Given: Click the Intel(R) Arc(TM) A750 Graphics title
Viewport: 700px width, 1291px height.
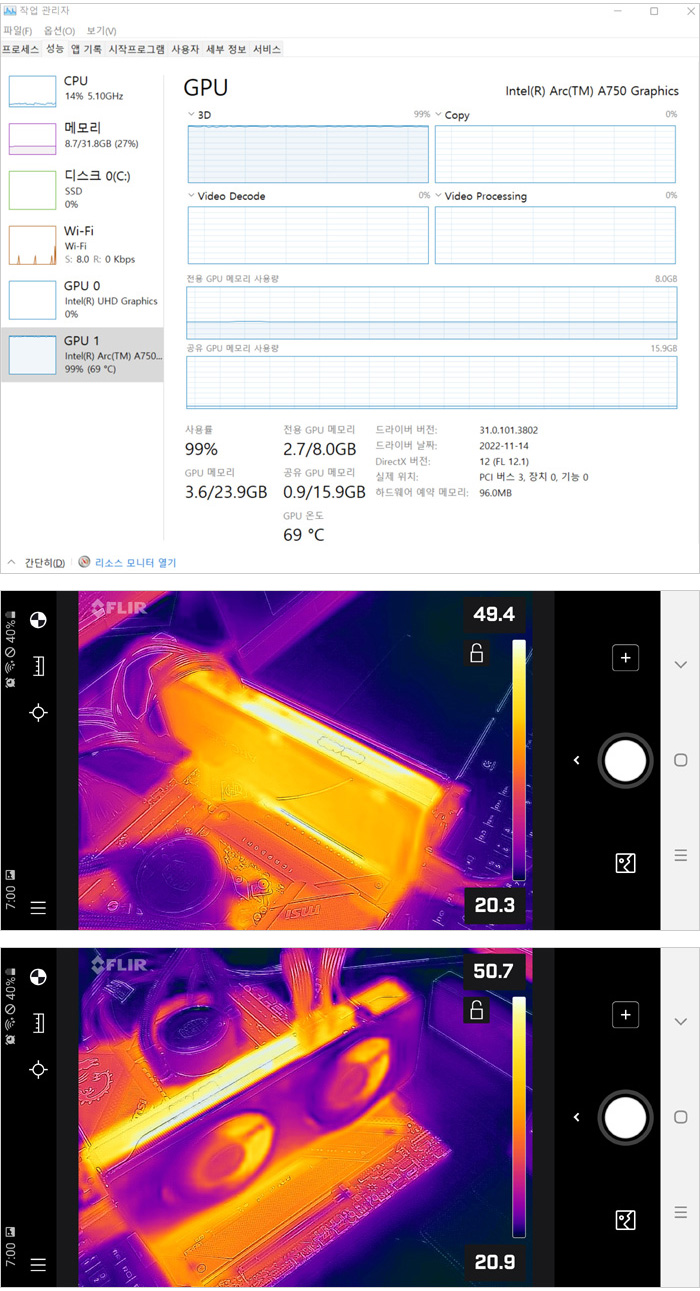Looking at the screenshot, I should [x=592, y=91].
